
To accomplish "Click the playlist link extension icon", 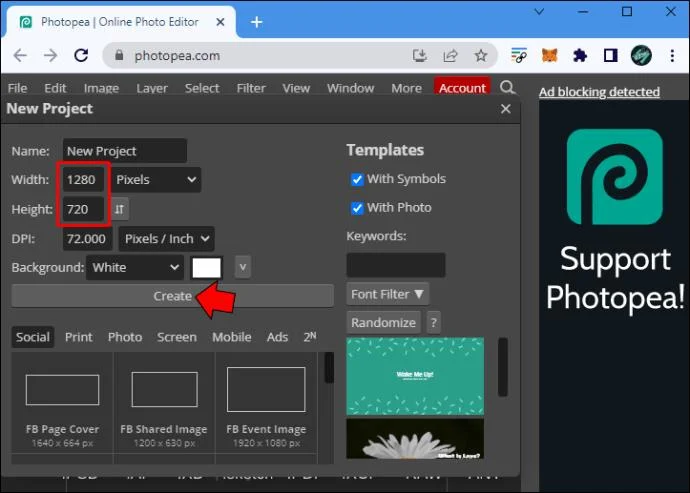I will click(519, 55).
